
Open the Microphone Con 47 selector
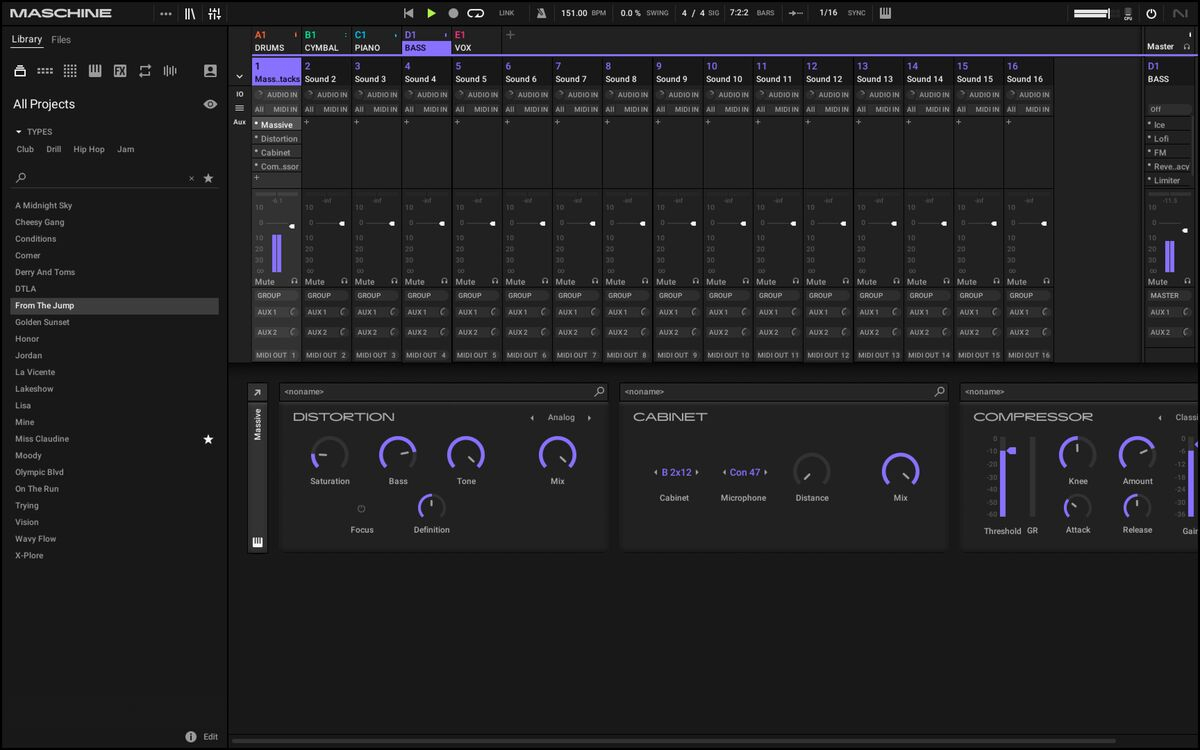pyautogui.click(x=744, y=472)
